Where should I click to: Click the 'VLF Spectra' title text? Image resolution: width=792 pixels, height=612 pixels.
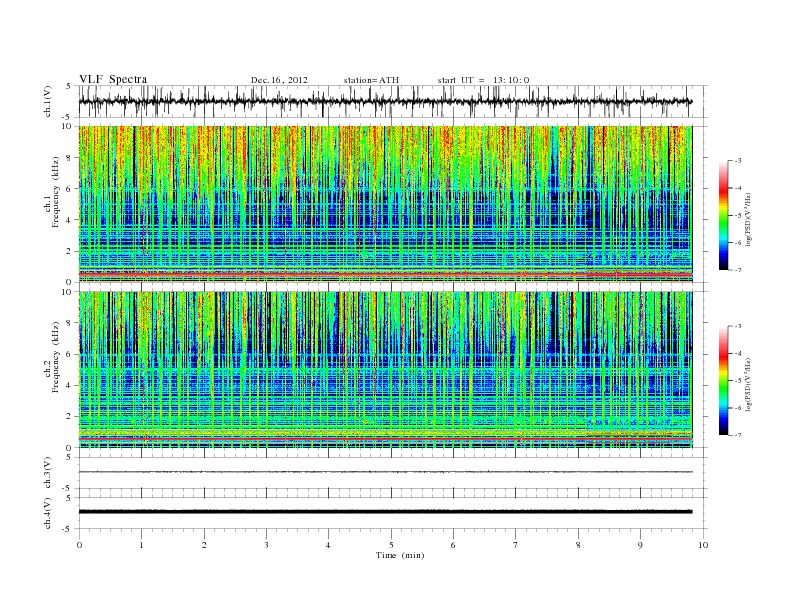click(113, 79)
